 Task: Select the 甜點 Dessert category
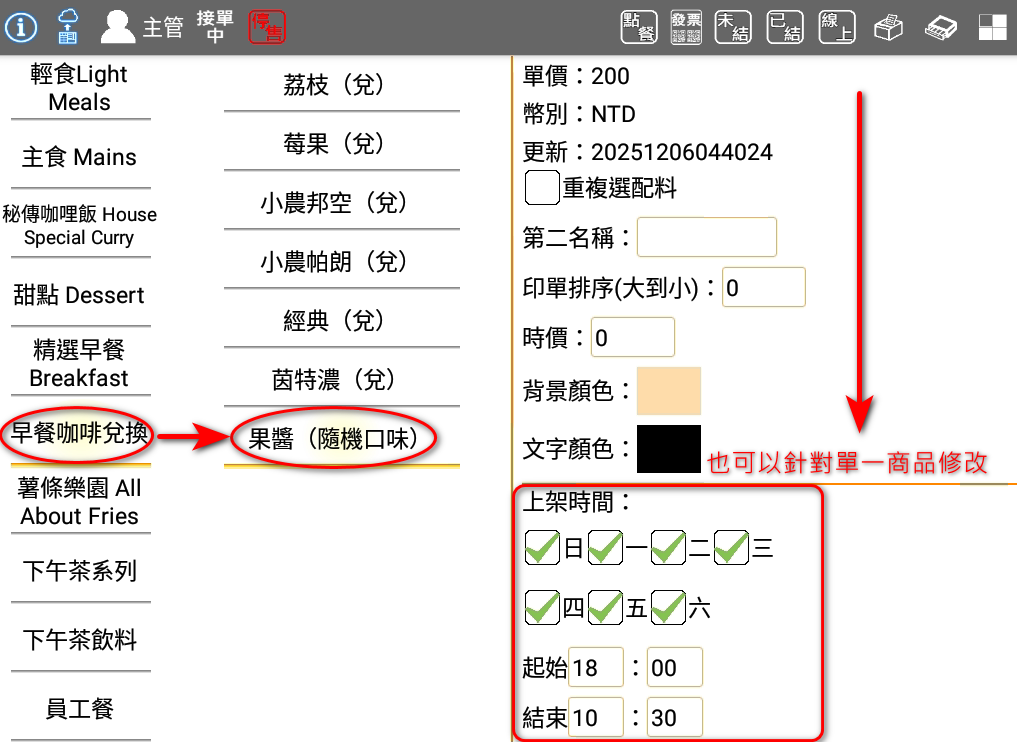pos(80,296)
